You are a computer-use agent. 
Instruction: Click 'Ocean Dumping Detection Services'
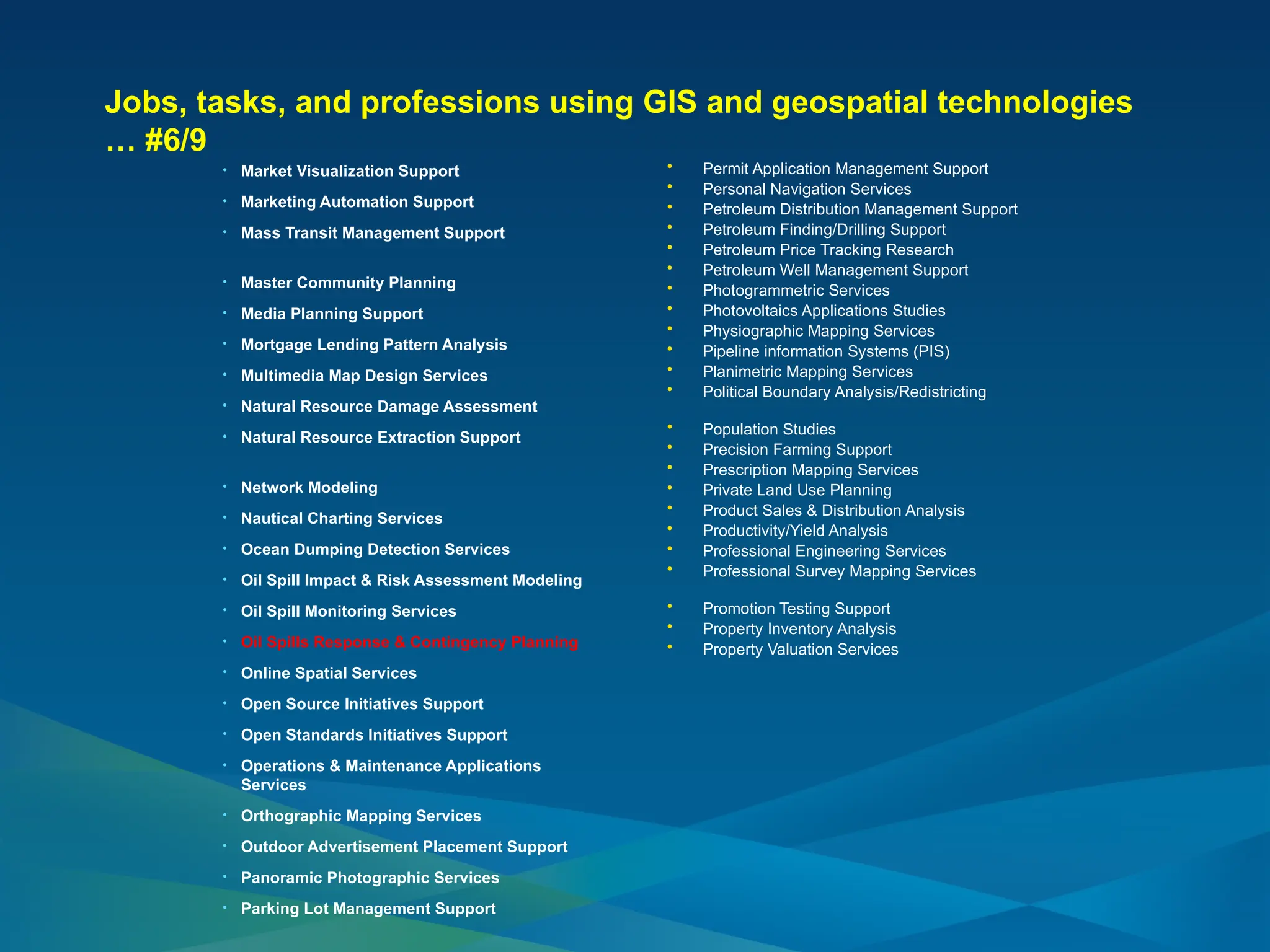[375, 549]
